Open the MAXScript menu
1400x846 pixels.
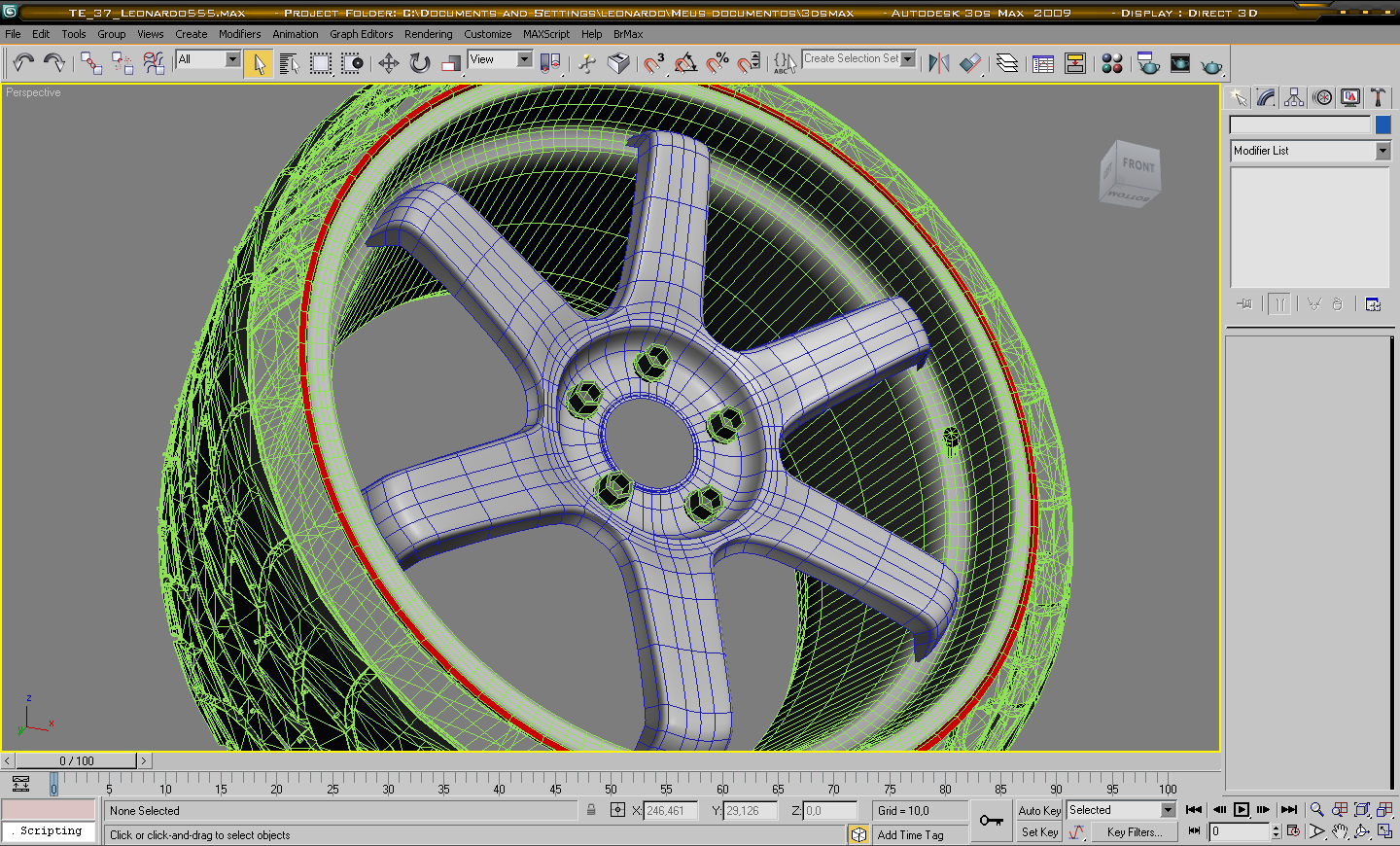[546, 34]
